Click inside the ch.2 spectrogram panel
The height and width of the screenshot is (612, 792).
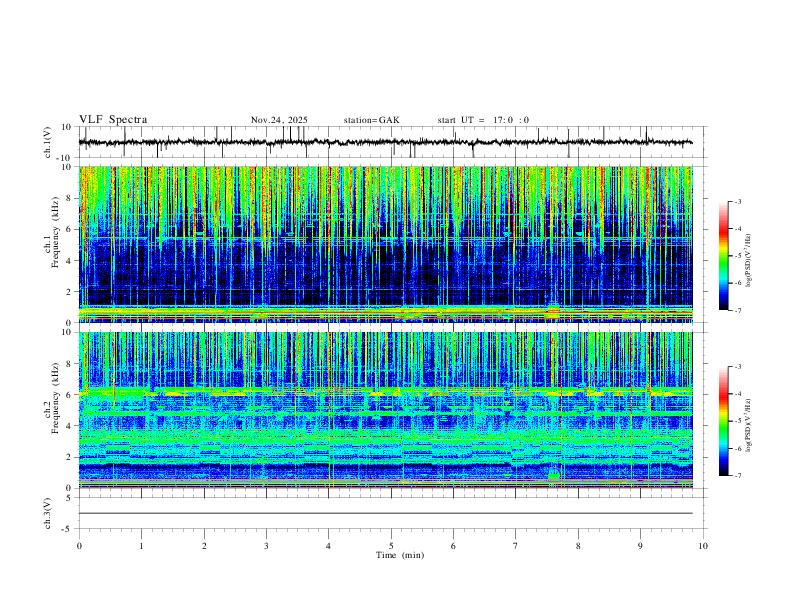coord(385,410)
